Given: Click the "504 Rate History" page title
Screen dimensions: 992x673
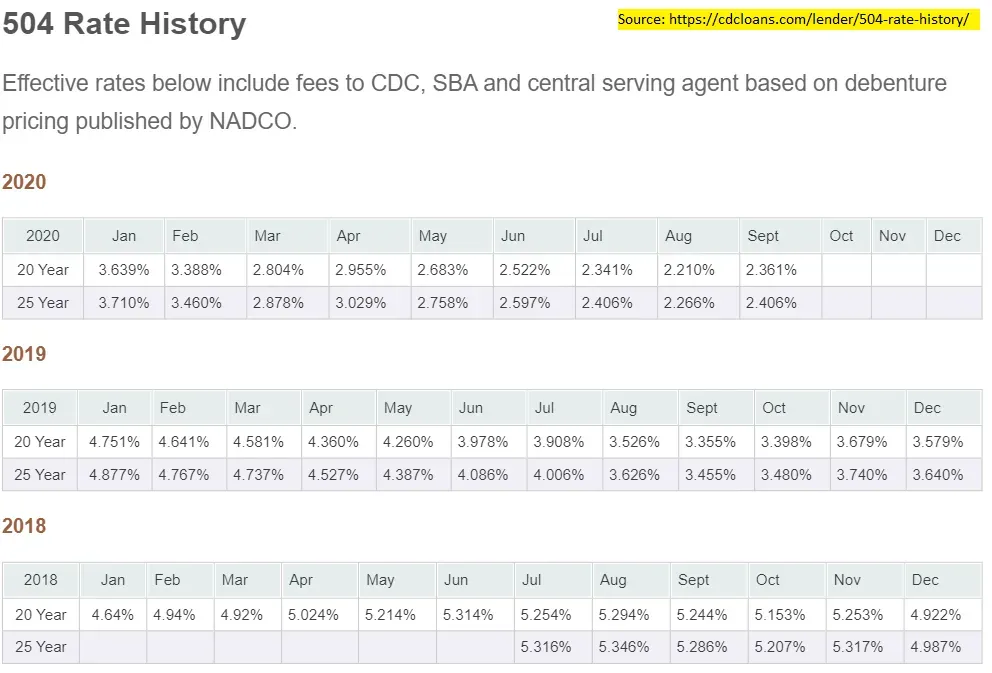Looking at the screenshot, I should tap(124, 23).
